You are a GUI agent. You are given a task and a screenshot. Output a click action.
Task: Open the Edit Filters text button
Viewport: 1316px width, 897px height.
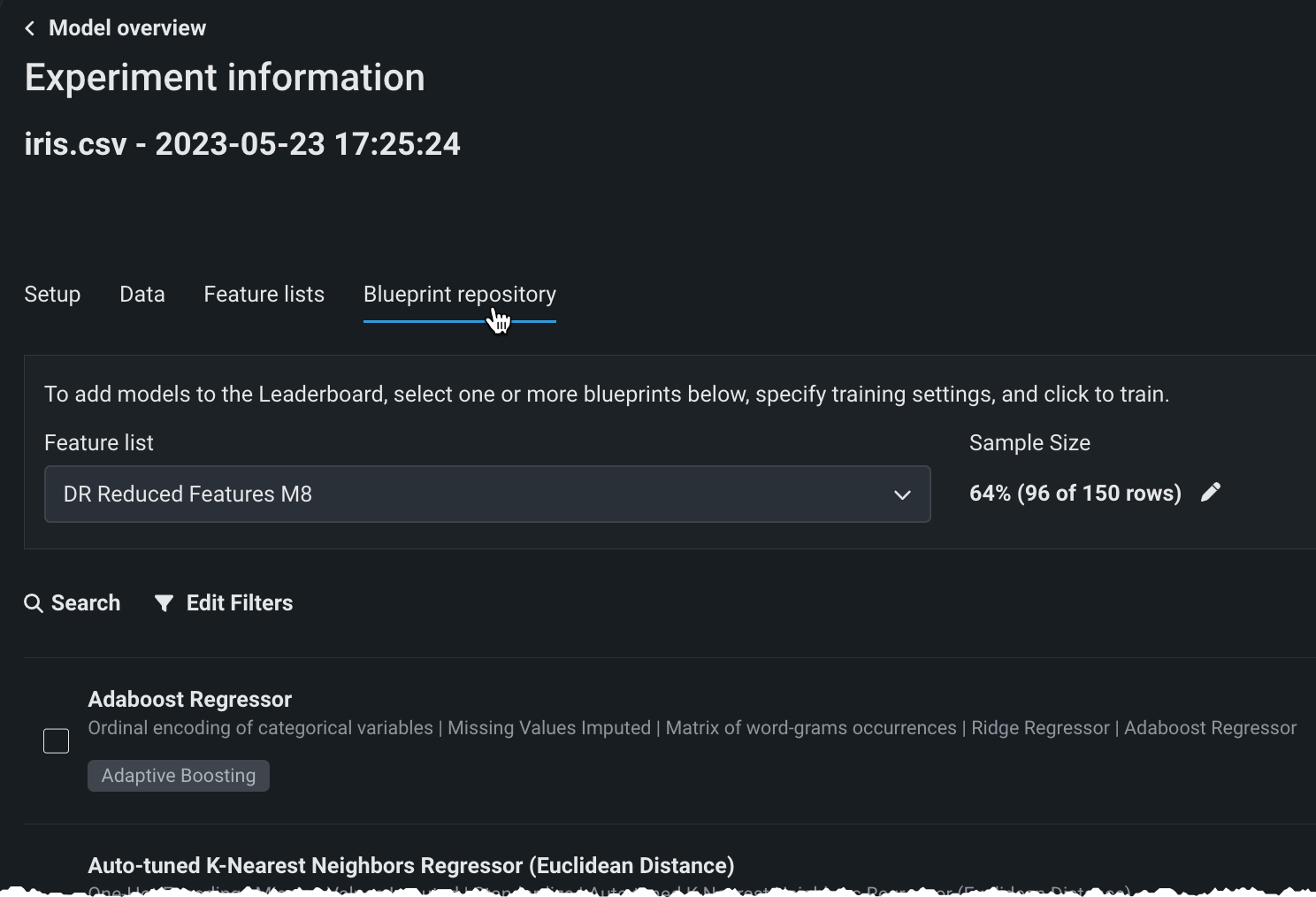[x=240, y=603]
